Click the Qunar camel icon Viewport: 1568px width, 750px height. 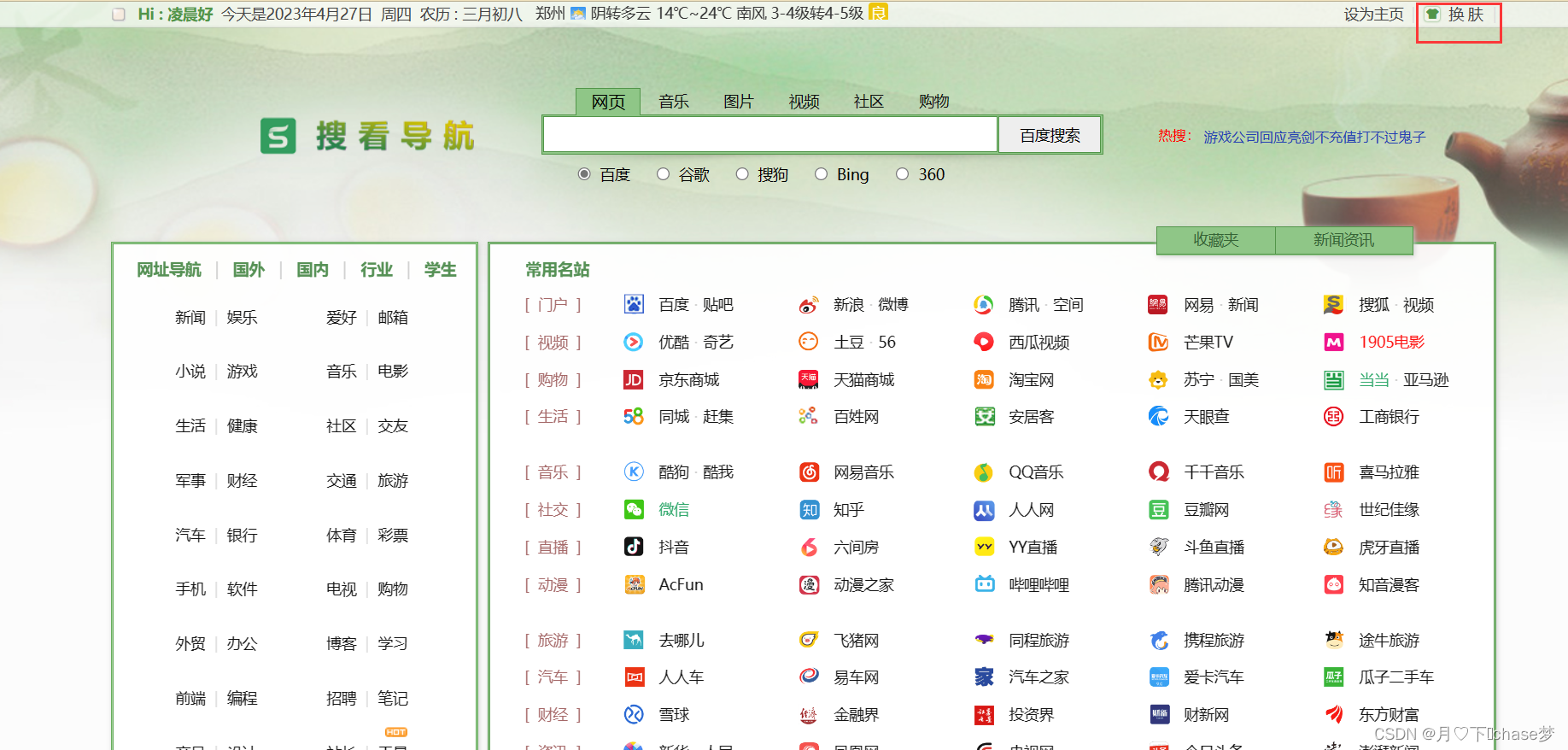click(x=634, y=640)
